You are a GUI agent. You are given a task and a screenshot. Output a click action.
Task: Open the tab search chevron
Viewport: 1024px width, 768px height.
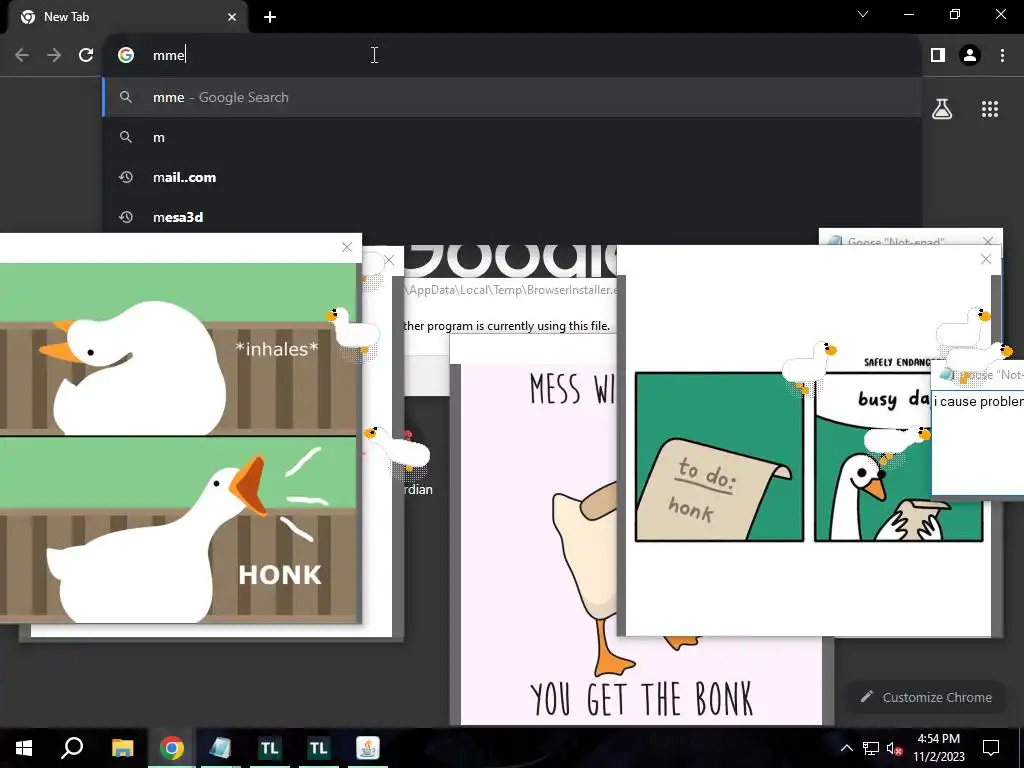pos(863,14)
